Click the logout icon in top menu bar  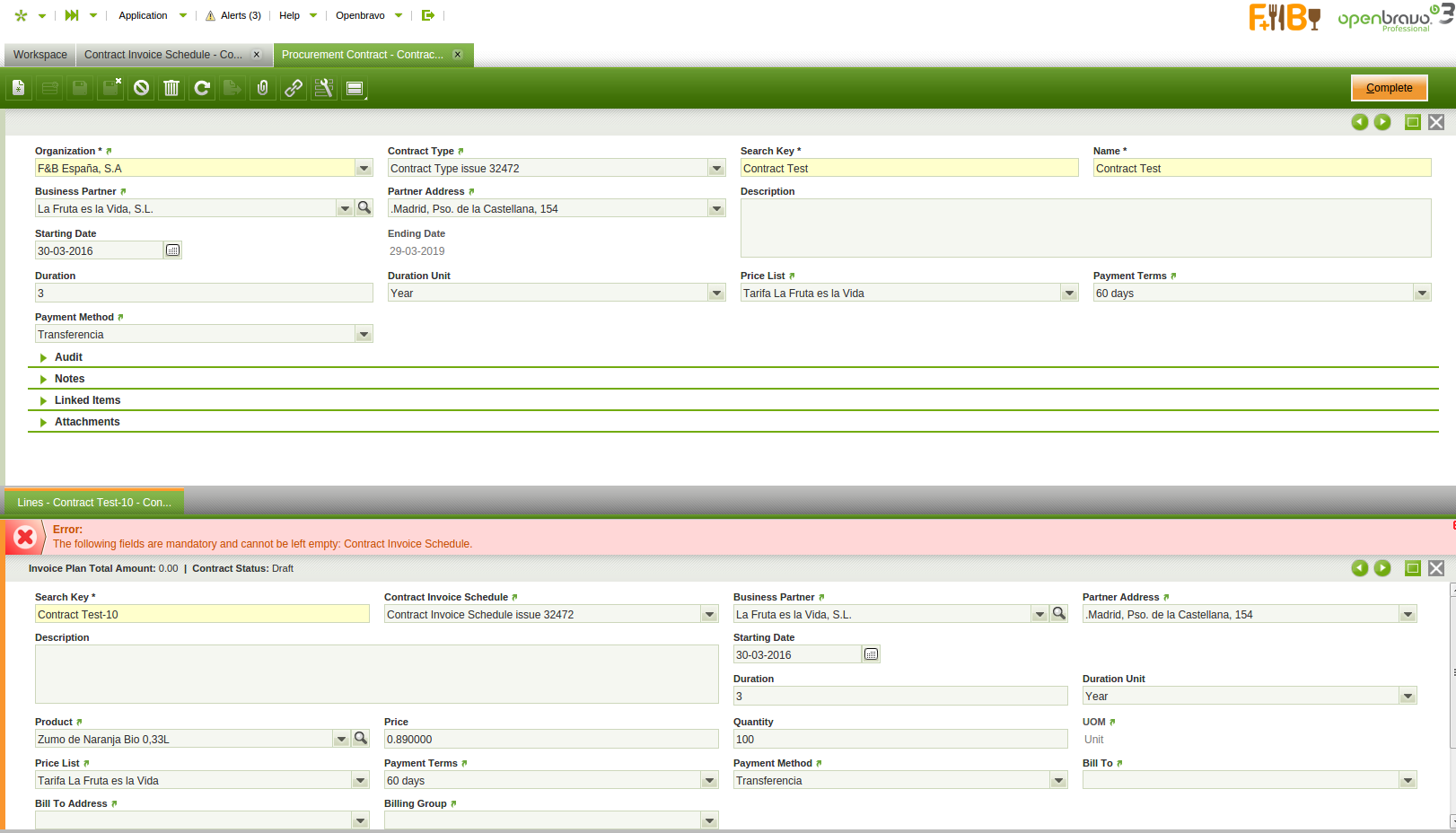(428, 15)
